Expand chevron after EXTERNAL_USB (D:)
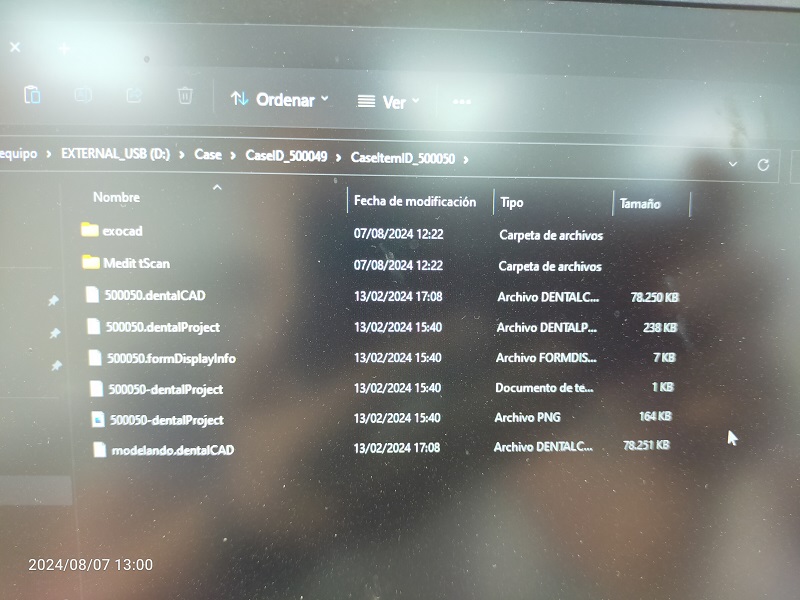The height and width of the screenshot is (600, 800). click(x=182, y=155)
